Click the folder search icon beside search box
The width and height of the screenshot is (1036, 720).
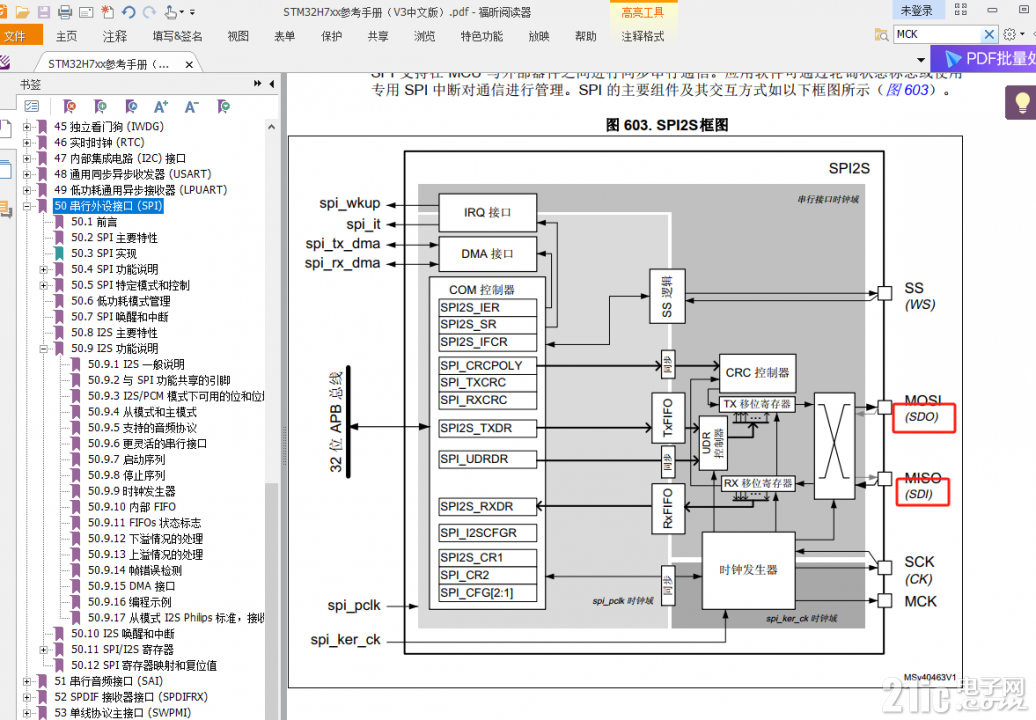click(881, 35)
